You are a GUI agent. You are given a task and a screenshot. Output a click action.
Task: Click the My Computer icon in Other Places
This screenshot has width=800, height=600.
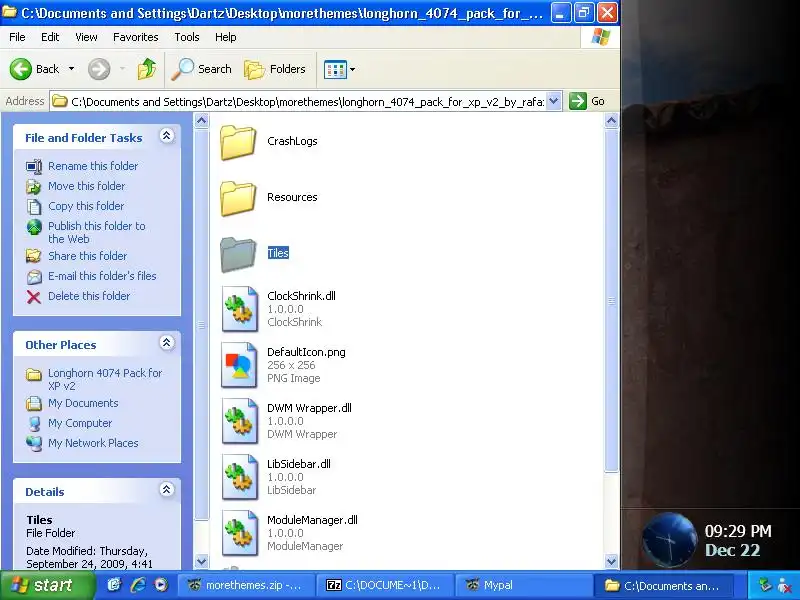[x=34, y=423]
